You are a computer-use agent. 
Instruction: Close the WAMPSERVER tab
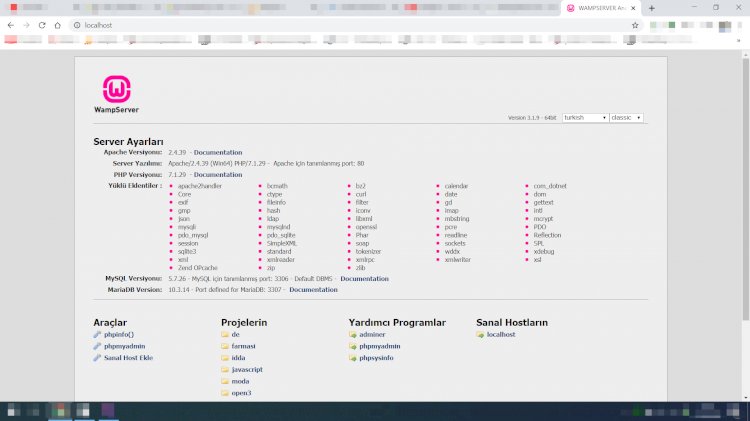pos(633,8)
